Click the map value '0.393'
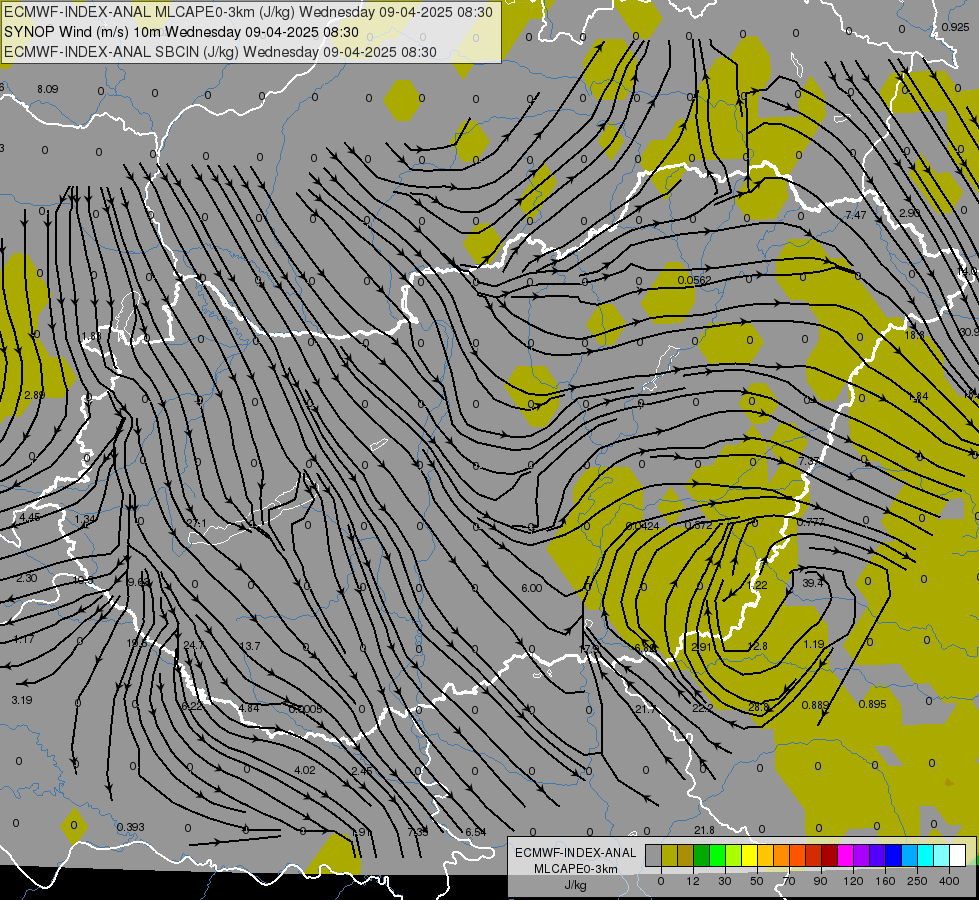 (130, 827)
